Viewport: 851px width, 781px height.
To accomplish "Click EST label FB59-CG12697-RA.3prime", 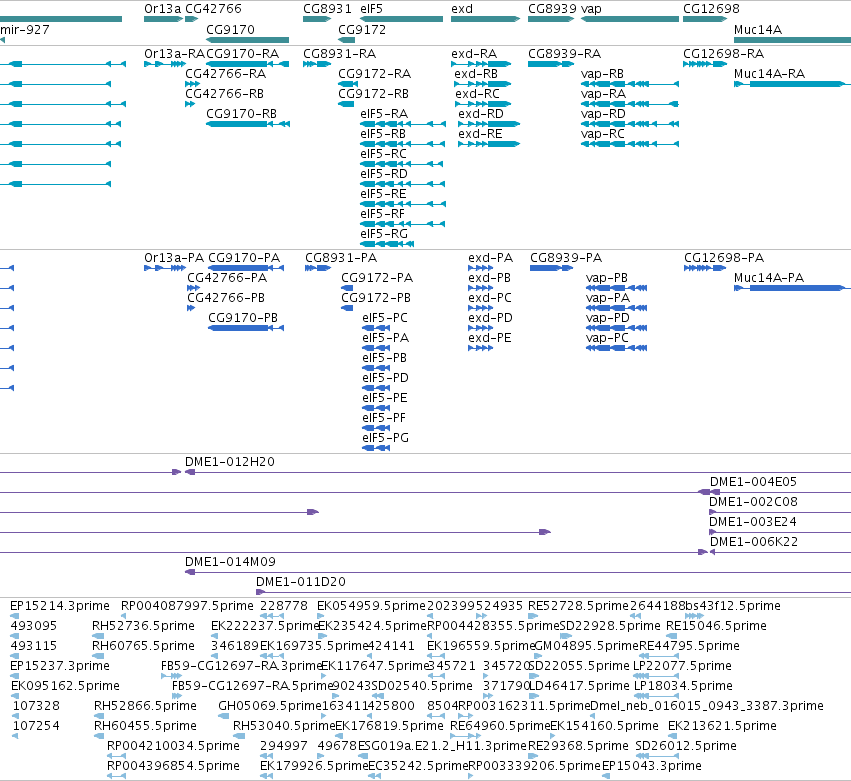I will [242, 666].
